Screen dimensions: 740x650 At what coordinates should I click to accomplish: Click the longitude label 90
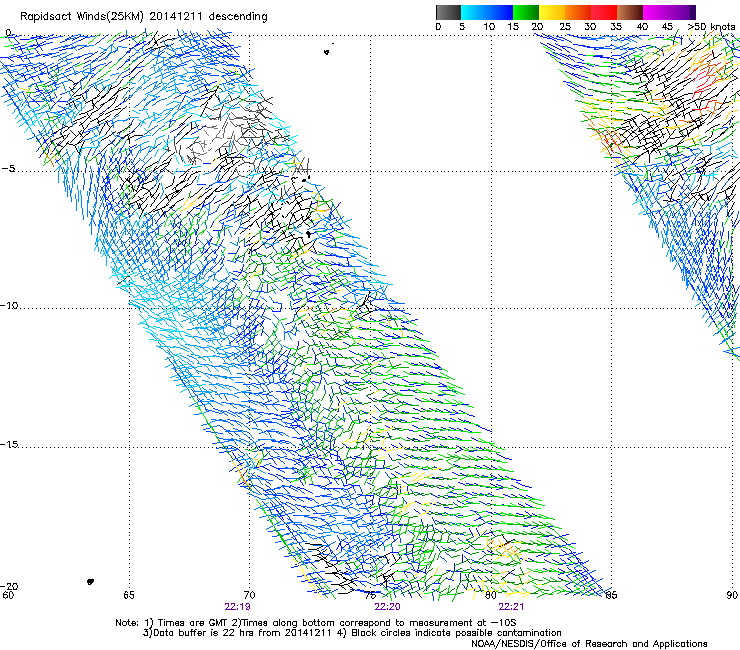tap(732, 595)
